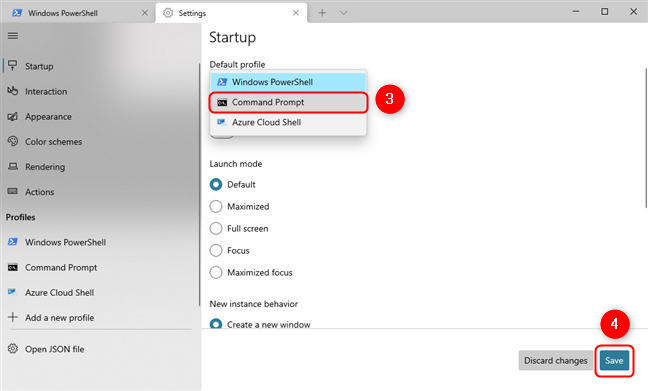This screenshot has height=391, width=648.
Task: Click the Save button
Action: [614, 360]
